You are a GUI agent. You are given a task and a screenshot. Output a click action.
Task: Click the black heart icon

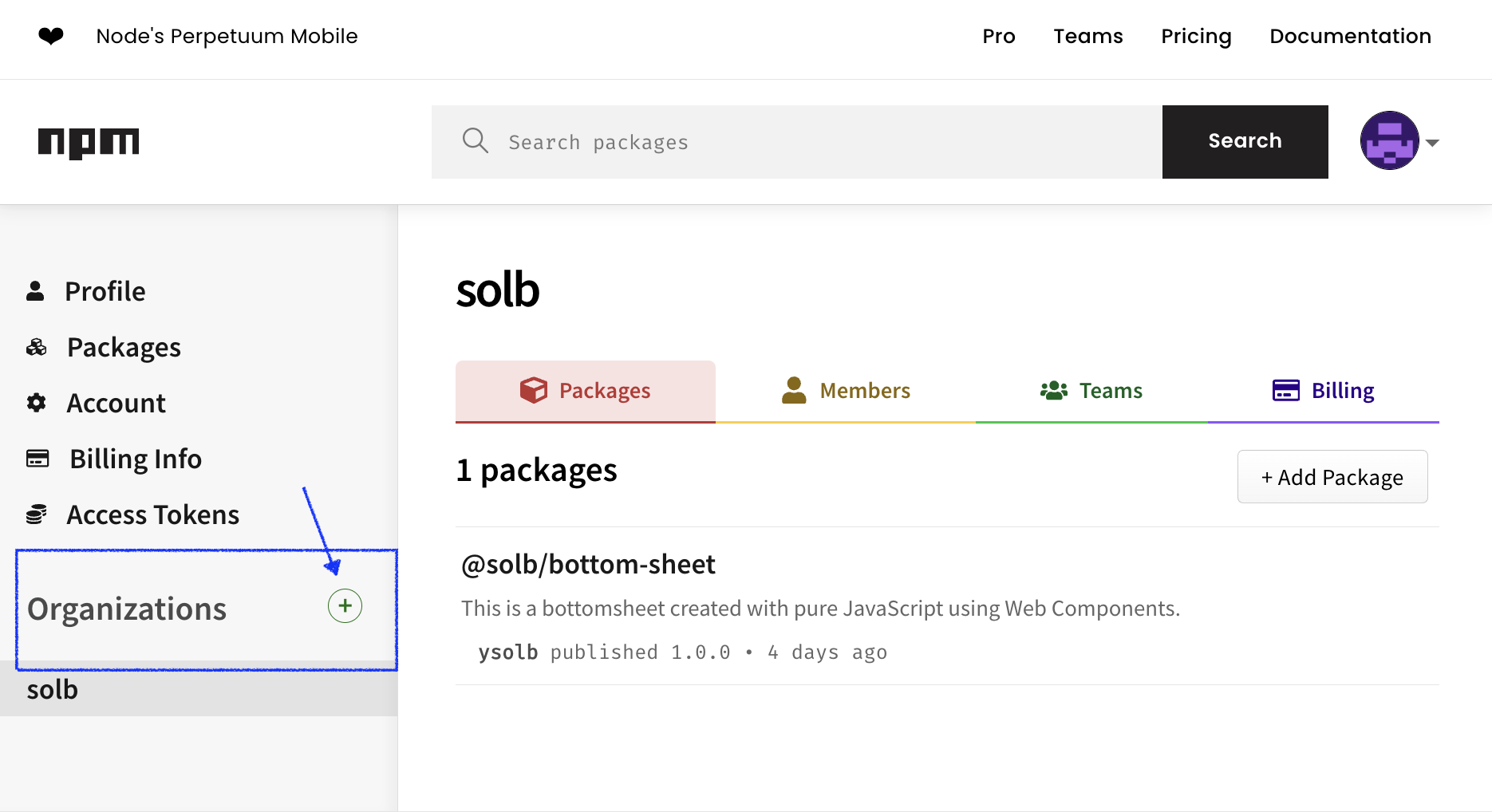[51, 37]
